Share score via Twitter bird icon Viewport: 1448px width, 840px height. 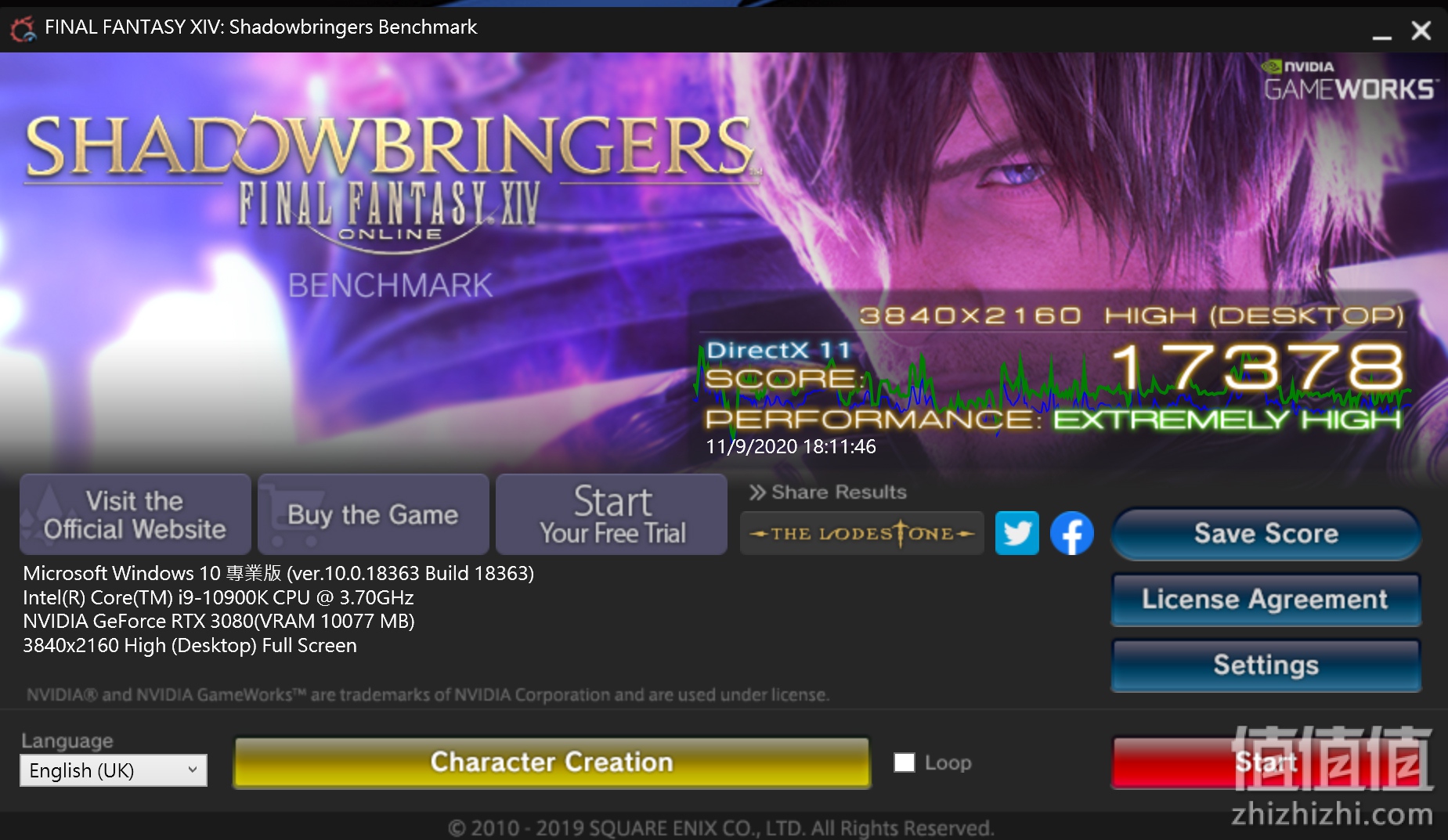tap(1016, 533)
